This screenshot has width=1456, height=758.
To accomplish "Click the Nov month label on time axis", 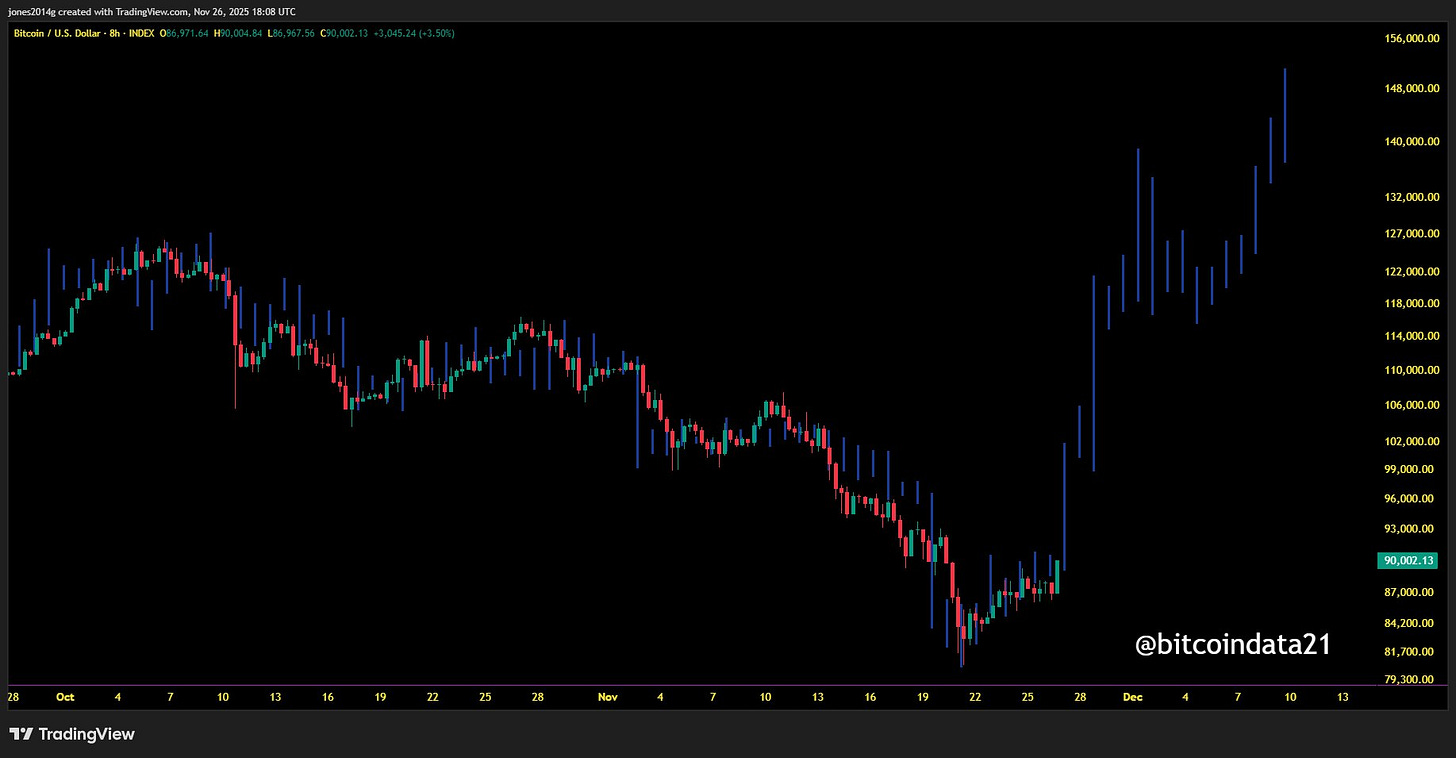I will point(608,697).
